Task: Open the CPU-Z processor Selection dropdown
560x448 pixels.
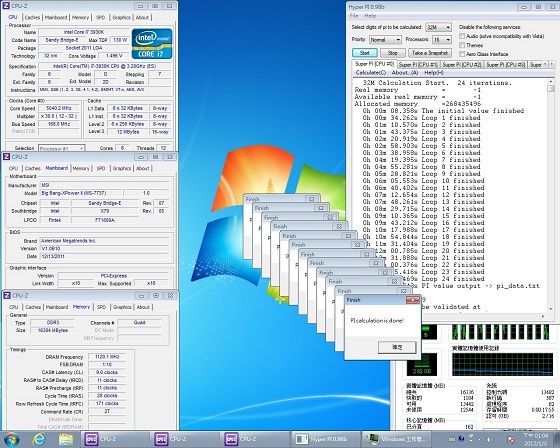Action: [61, 148]
